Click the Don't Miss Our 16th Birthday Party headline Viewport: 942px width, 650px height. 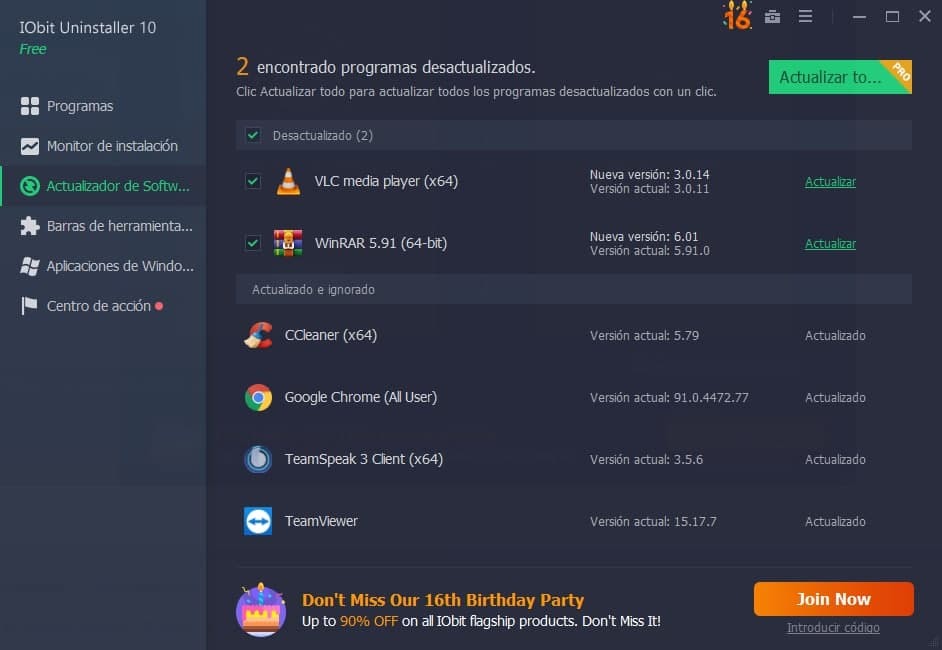(x=443, y=600)
